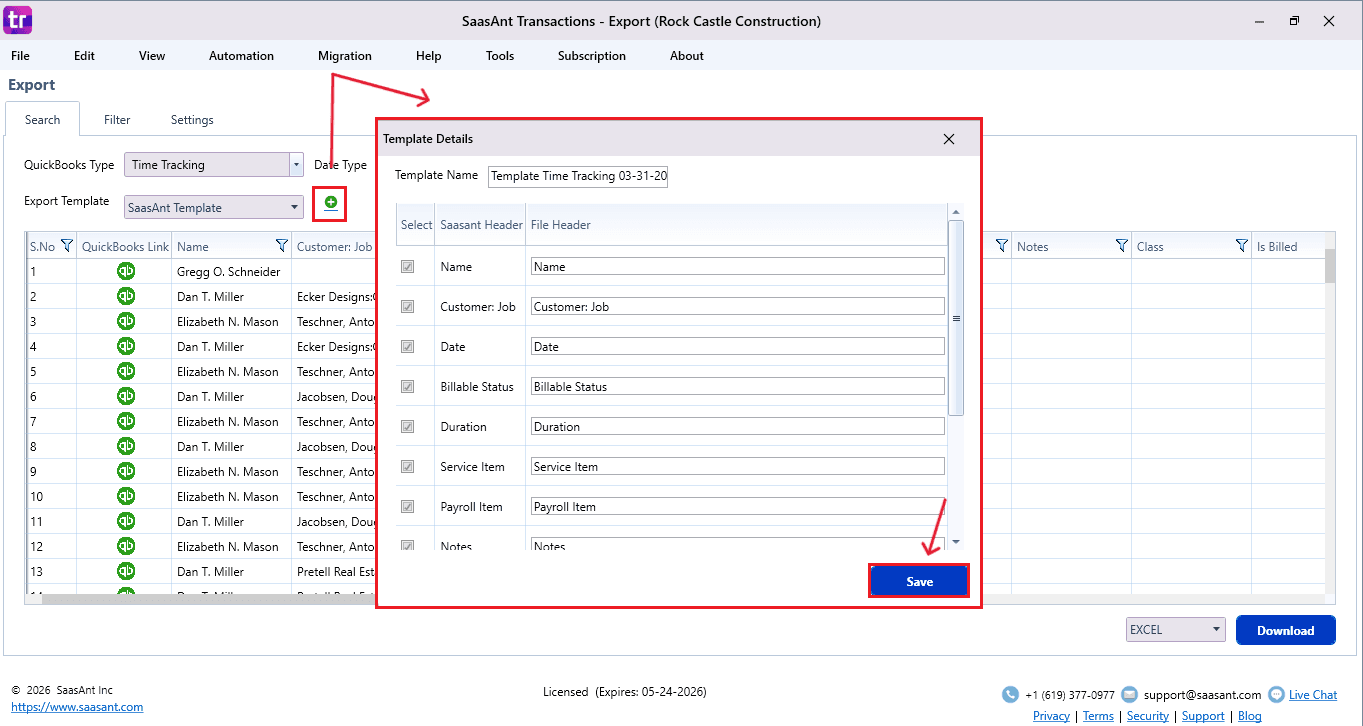This screenshot has width=1363, height=726.
Task: Click the filter icon on Notes column
Action: coord(1121,246)
